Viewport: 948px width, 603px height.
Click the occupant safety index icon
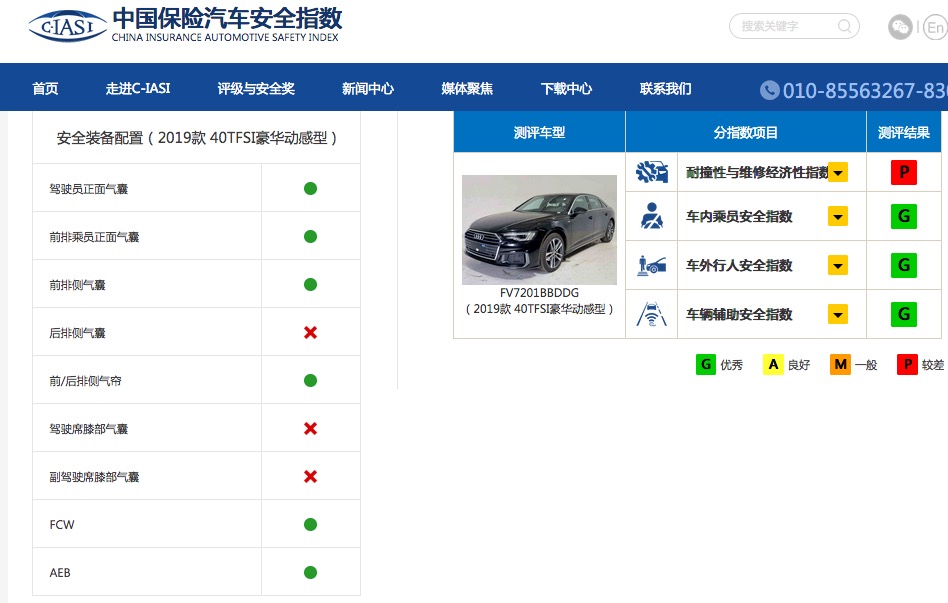tap(652, 216)
